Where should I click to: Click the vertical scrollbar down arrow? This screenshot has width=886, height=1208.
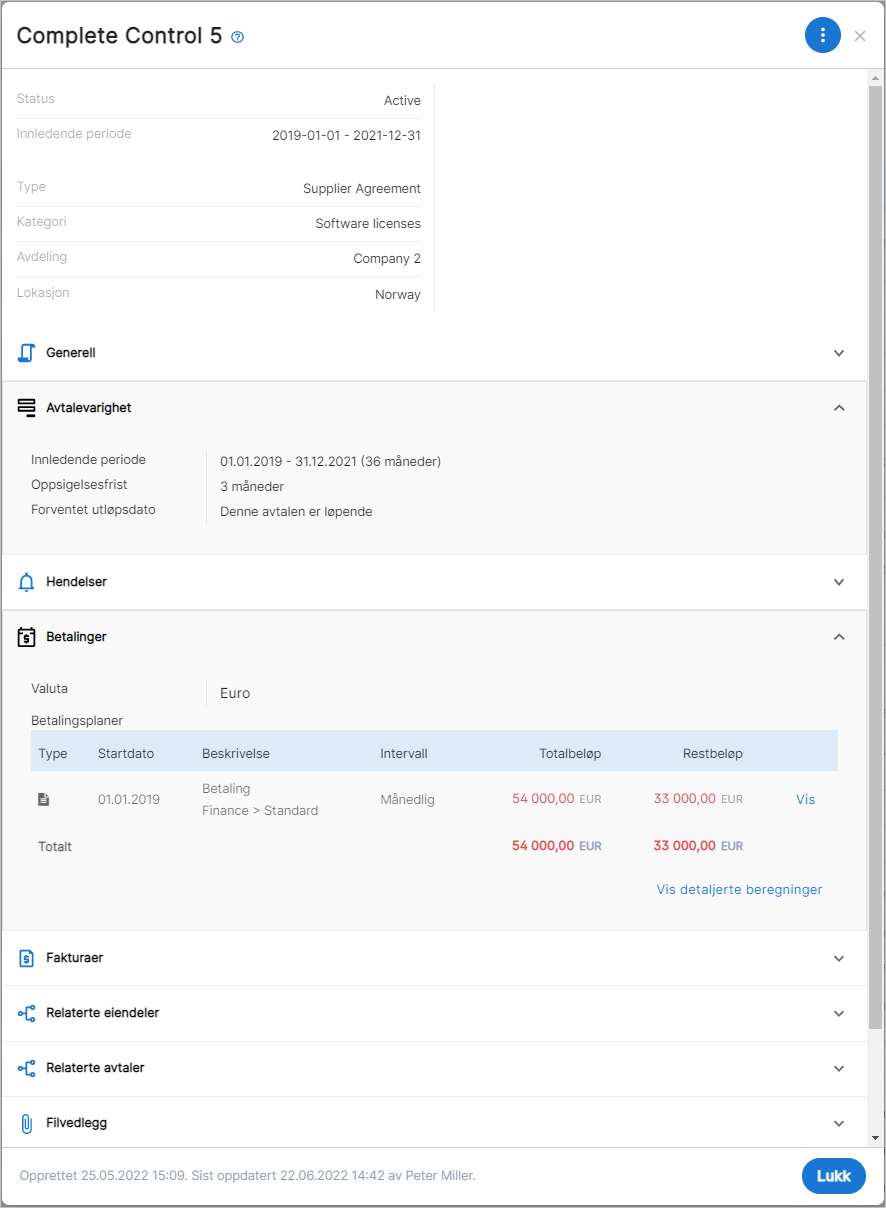876,1138
